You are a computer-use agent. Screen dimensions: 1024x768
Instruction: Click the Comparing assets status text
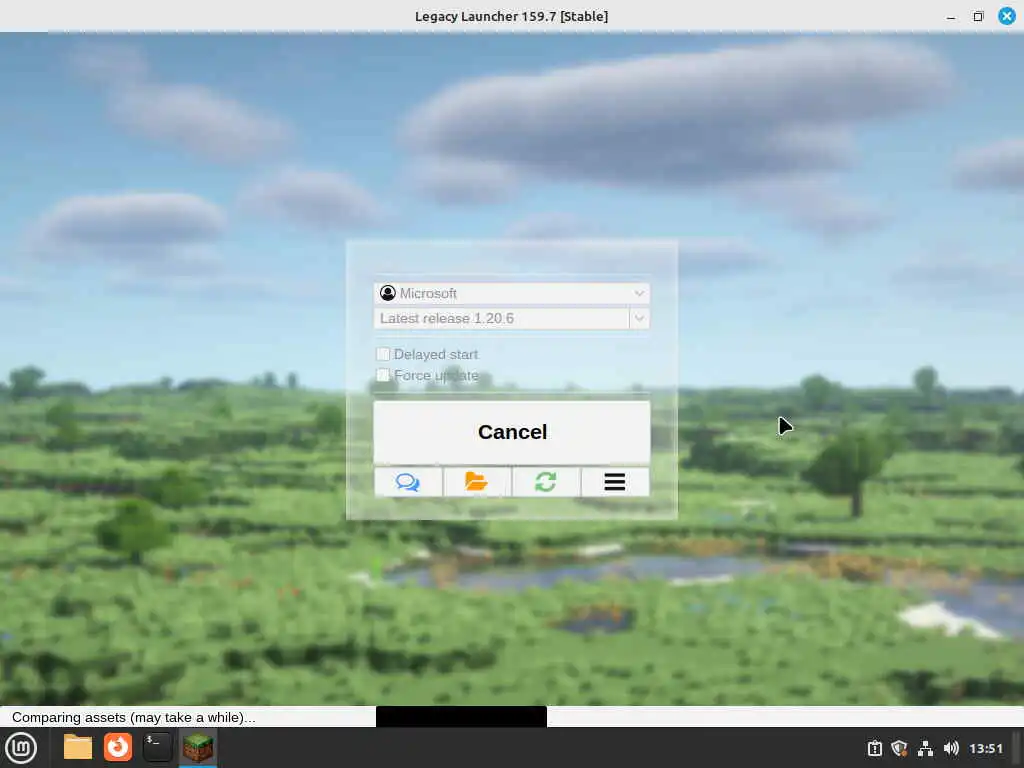click(x=134, y=717)
